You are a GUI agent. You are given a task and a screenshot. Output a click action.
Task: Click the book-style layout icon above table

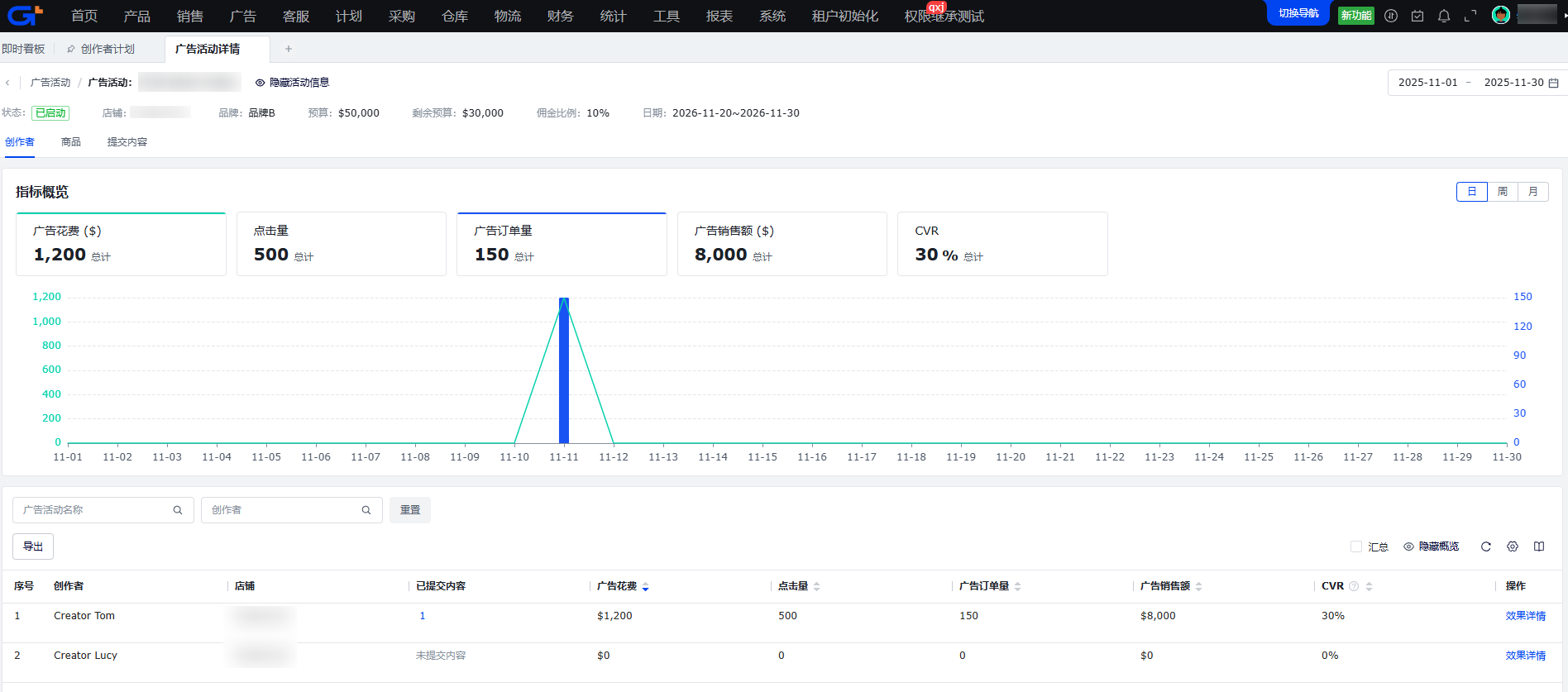click(x=1539, y=546)
